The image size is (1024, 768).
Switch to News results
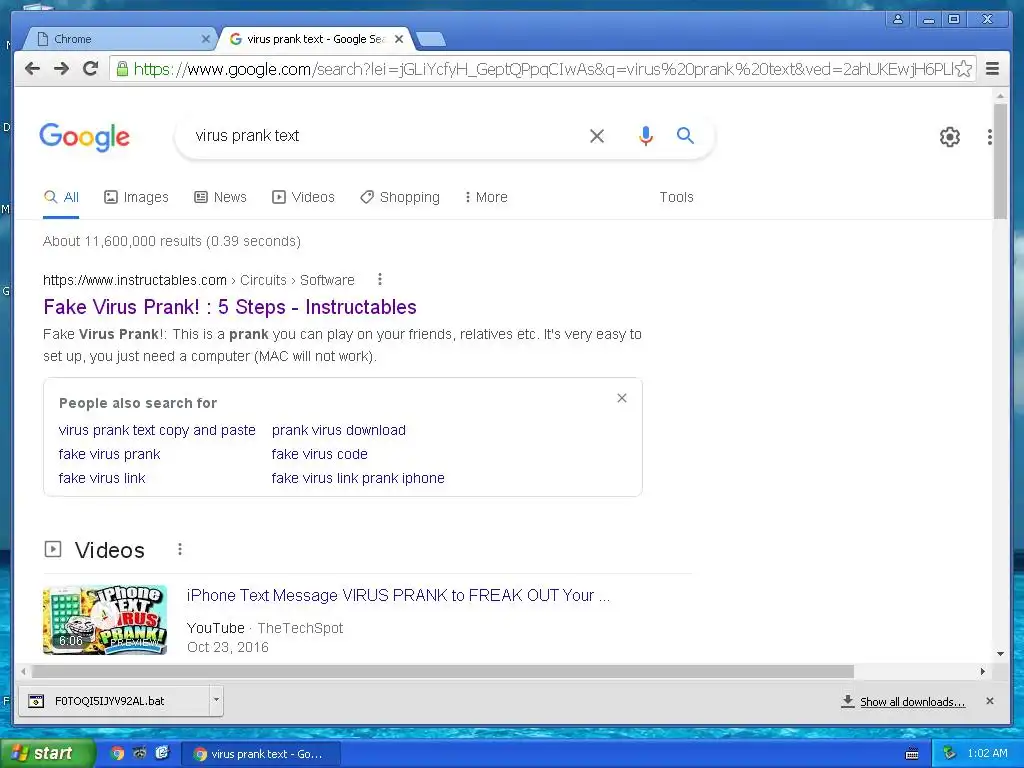(x=221, y=197)
